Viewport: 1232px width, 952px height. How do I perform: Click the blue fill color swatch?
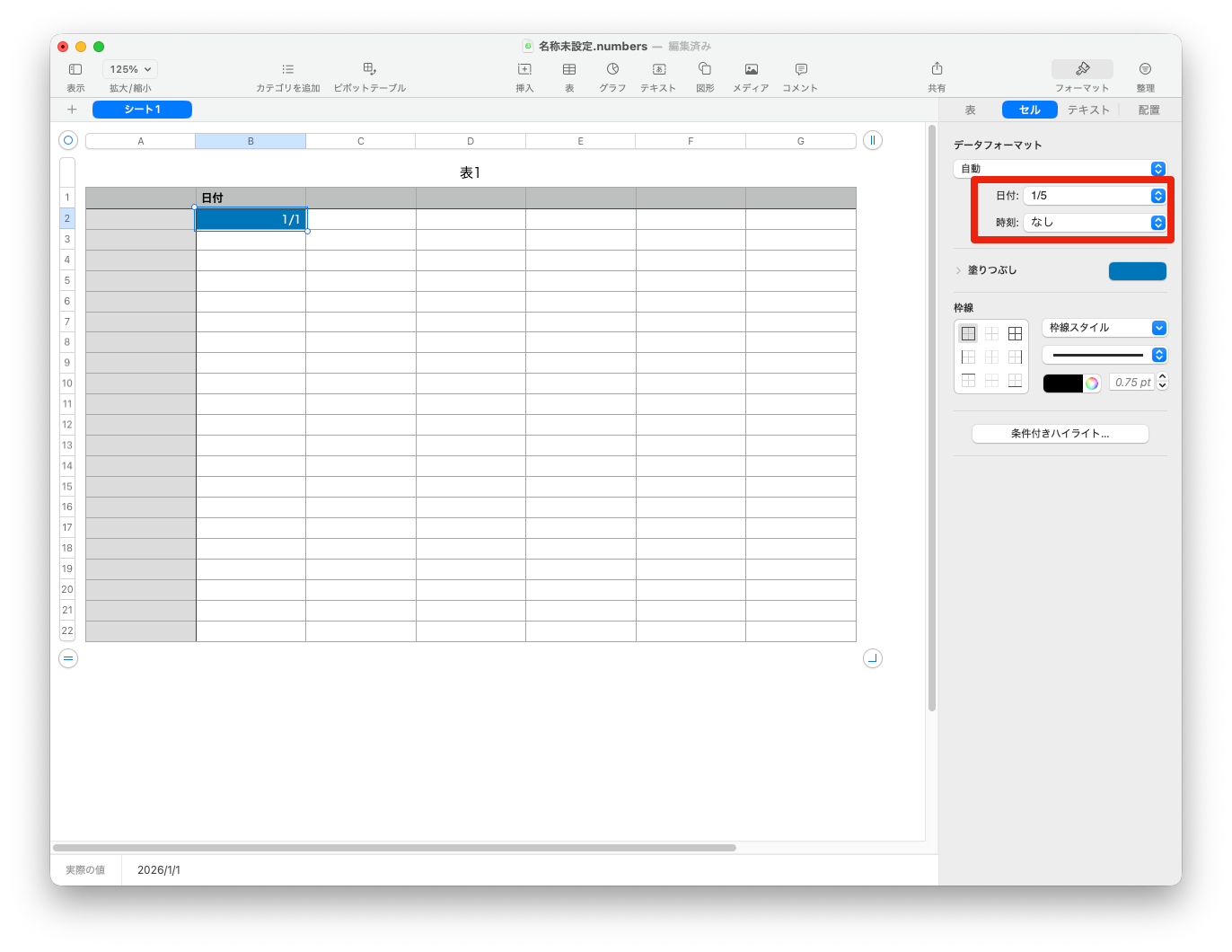point(1137,271)
